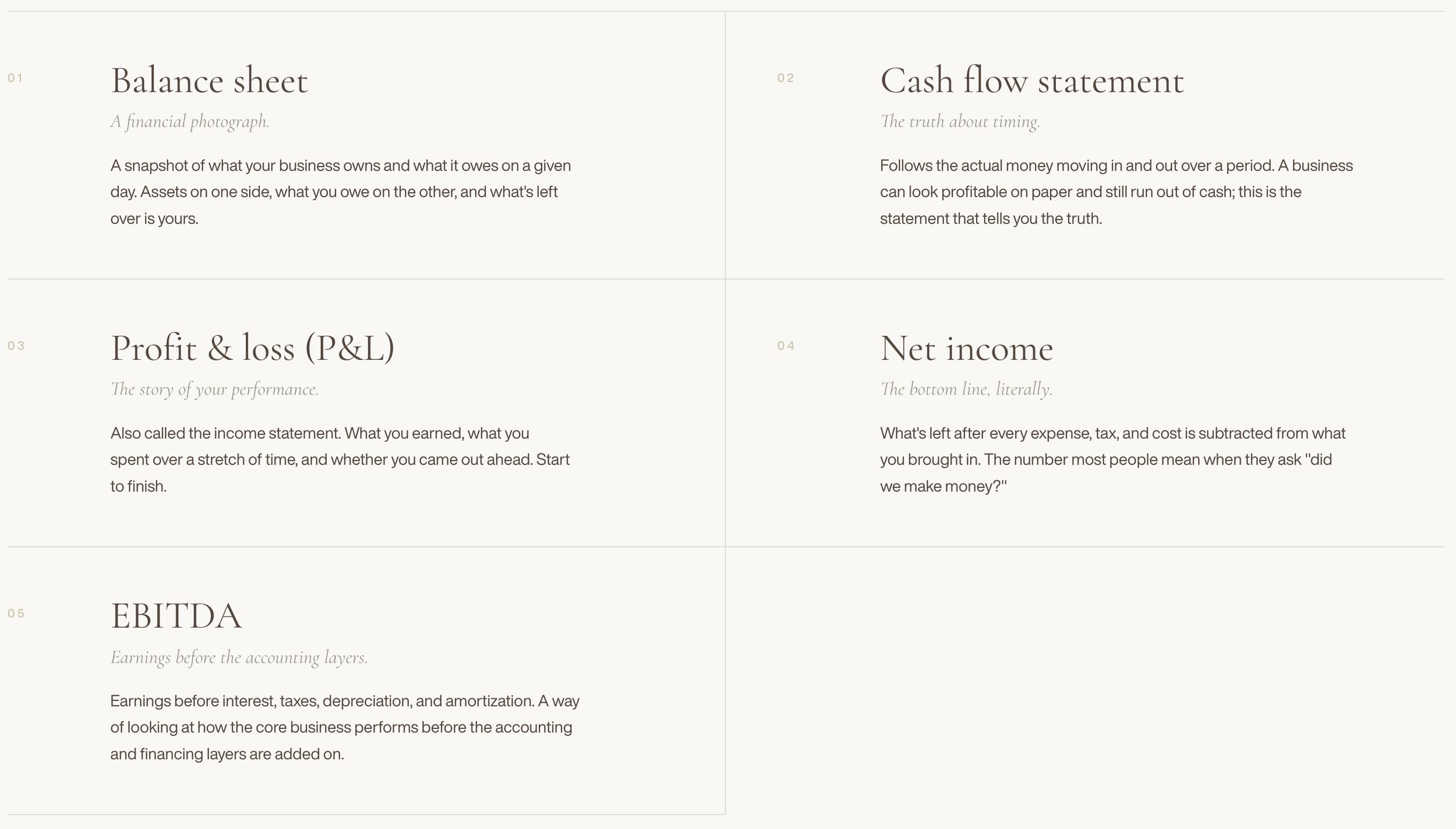Click the subtitle 'A financial photograph.'

[x=190, y=122]
